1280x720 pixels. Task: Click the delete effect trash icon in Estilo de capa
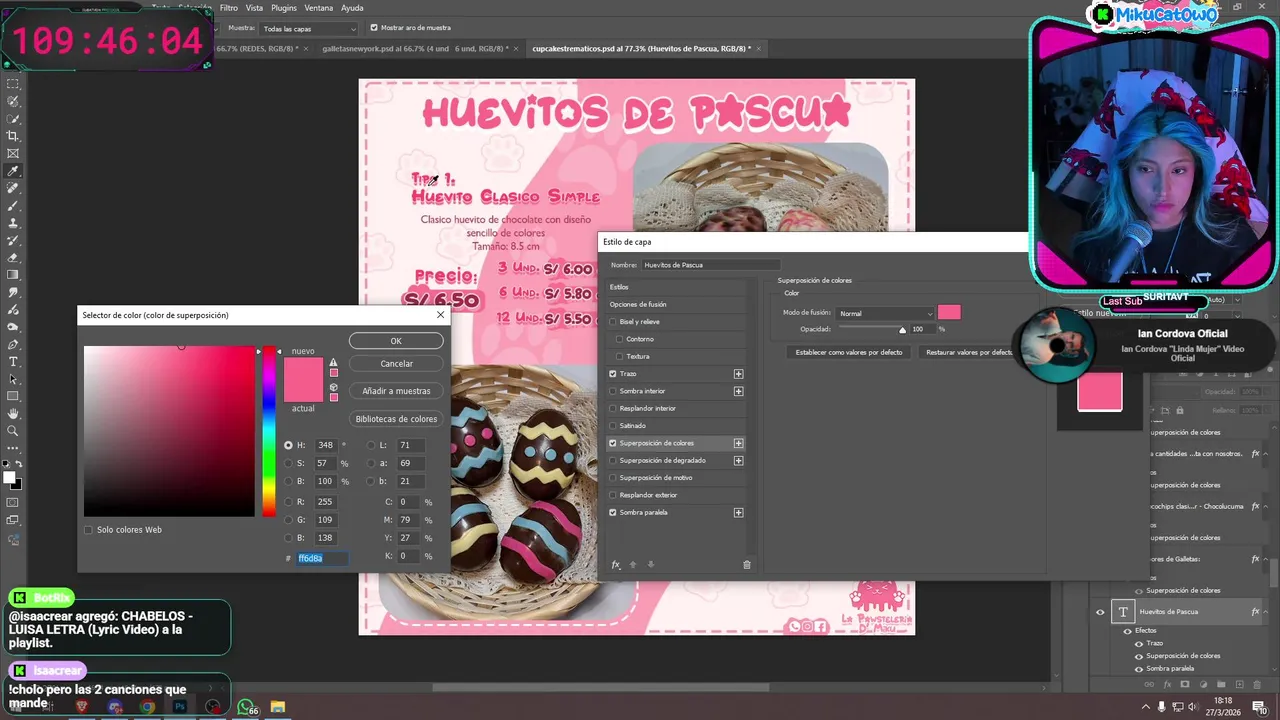coord(746,565)
